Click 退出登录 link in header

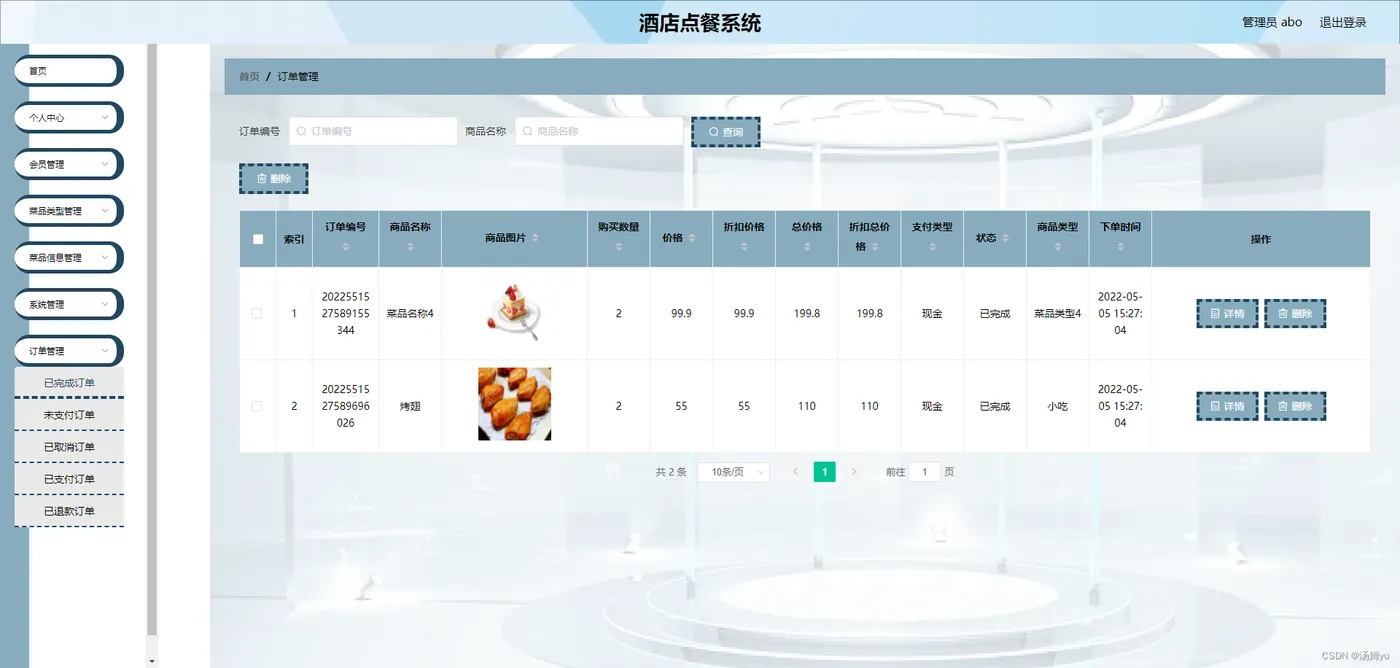(1343, 22)
